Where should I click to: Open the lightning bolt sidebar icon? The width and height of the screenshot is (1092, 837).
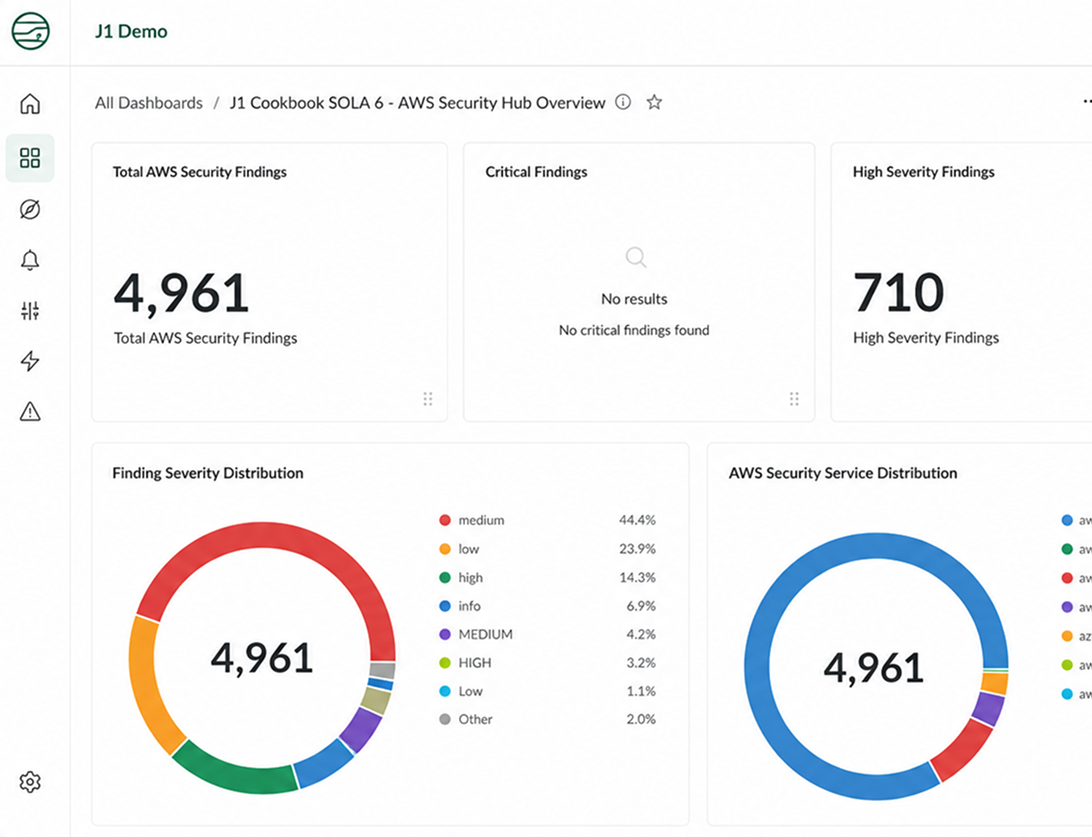click(x=30, y=361)
